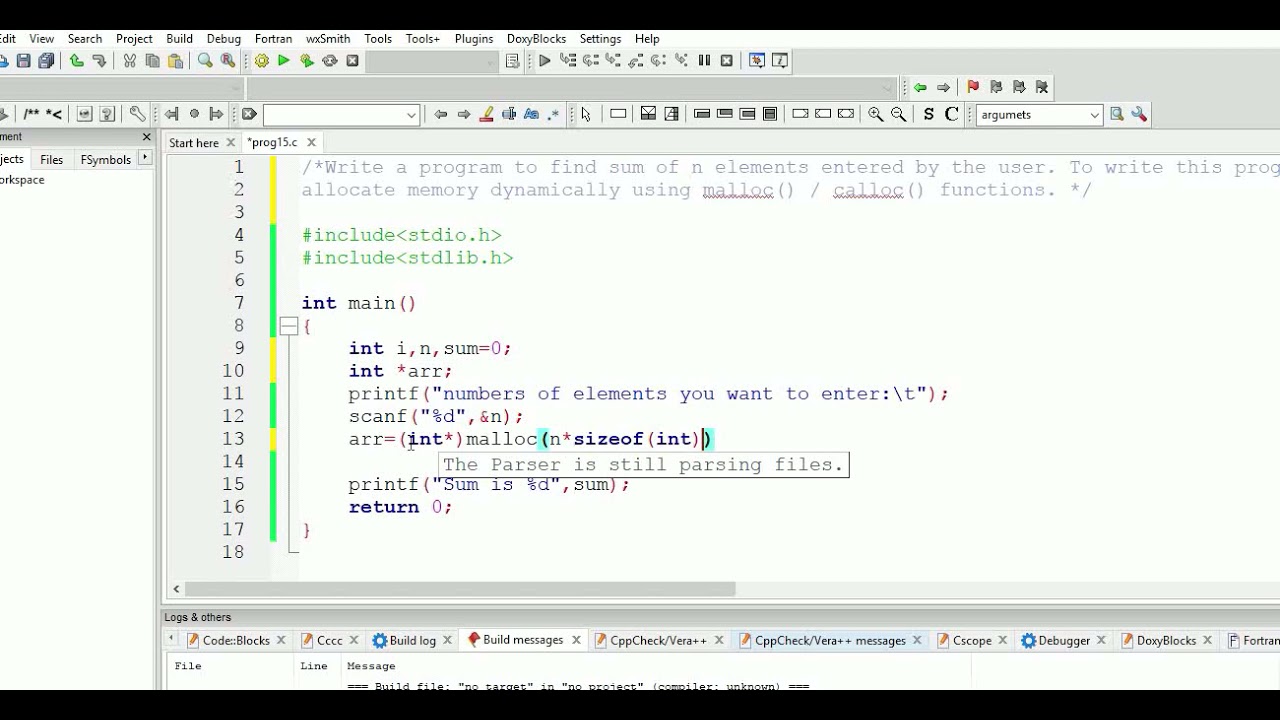1280x720 pixels.
Task: Toggle source S icon
Action: click(x=929, y=114)
